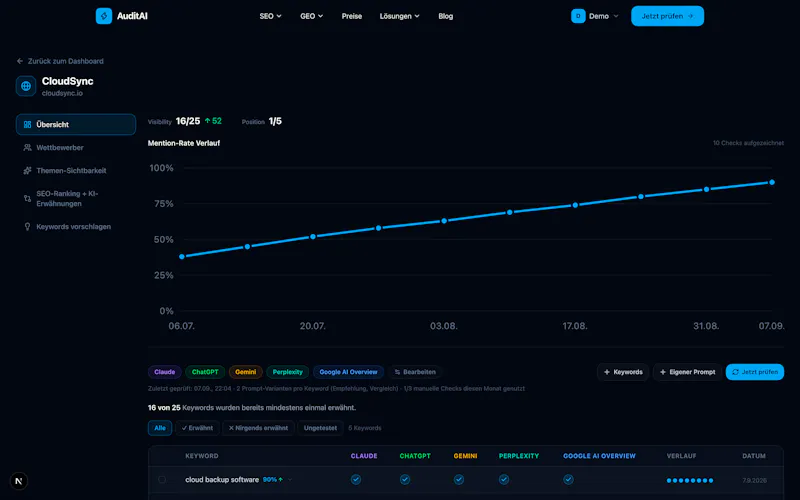
Task: Open the SEO dropdown in the top nav
Action: 270,16
